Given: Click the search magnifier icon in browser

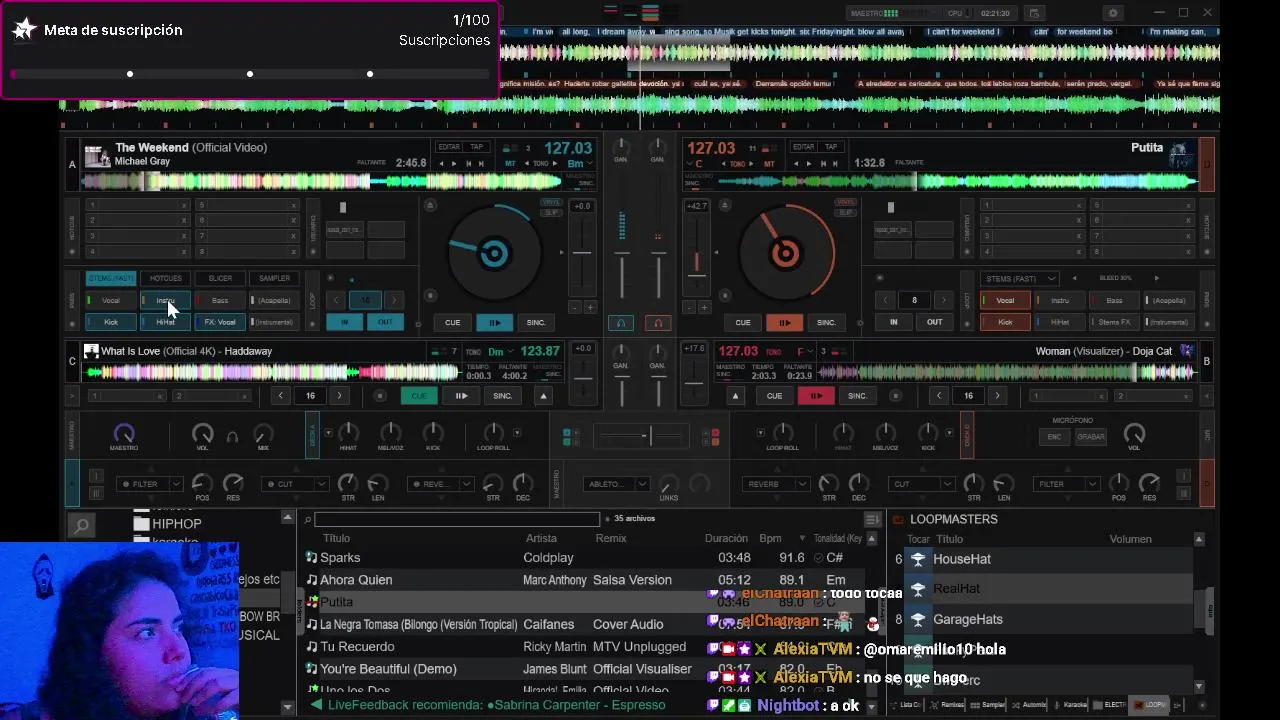Looking at the screenshot, I should click(x=81, y=524).
